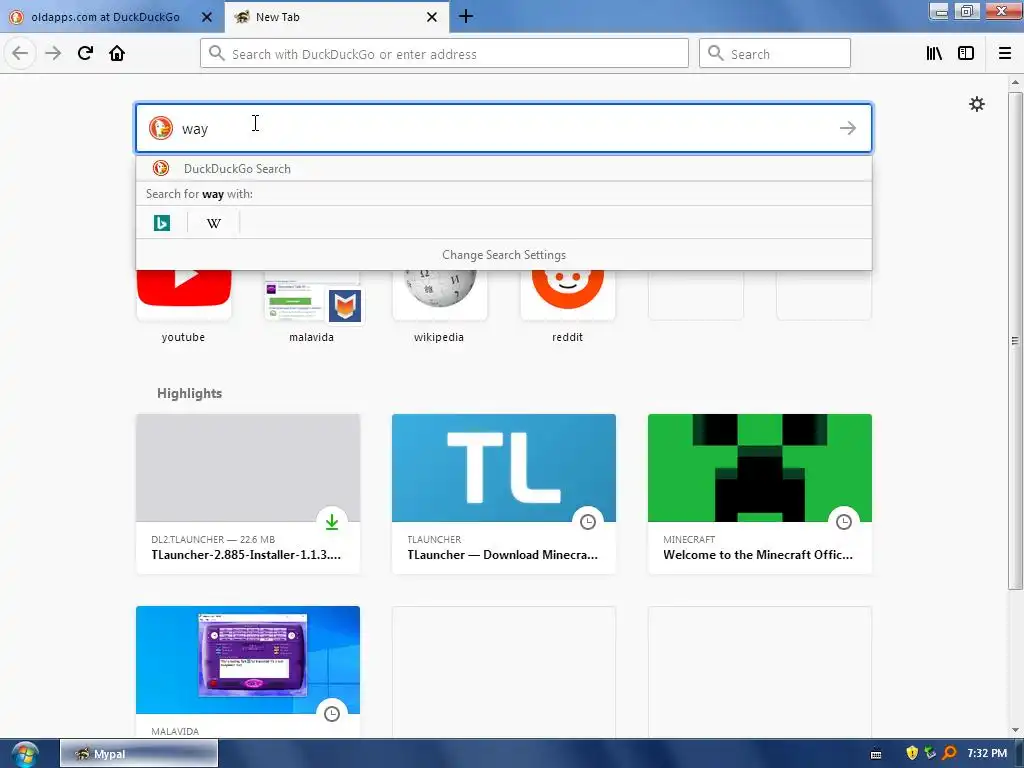The height and width of the screenshot is (768, 1024).
Task: Open the reddit top site tile
Action: click(568, 307)
